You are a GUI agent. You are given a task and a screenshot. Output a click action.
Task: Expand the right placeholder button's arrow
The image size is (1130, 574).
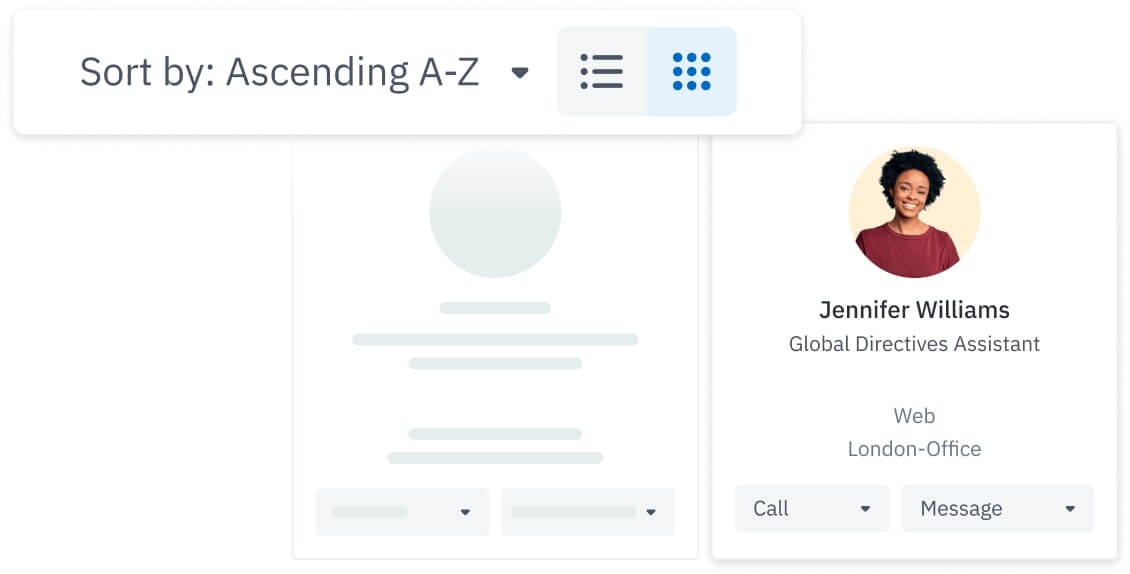[x=651, y=512]
